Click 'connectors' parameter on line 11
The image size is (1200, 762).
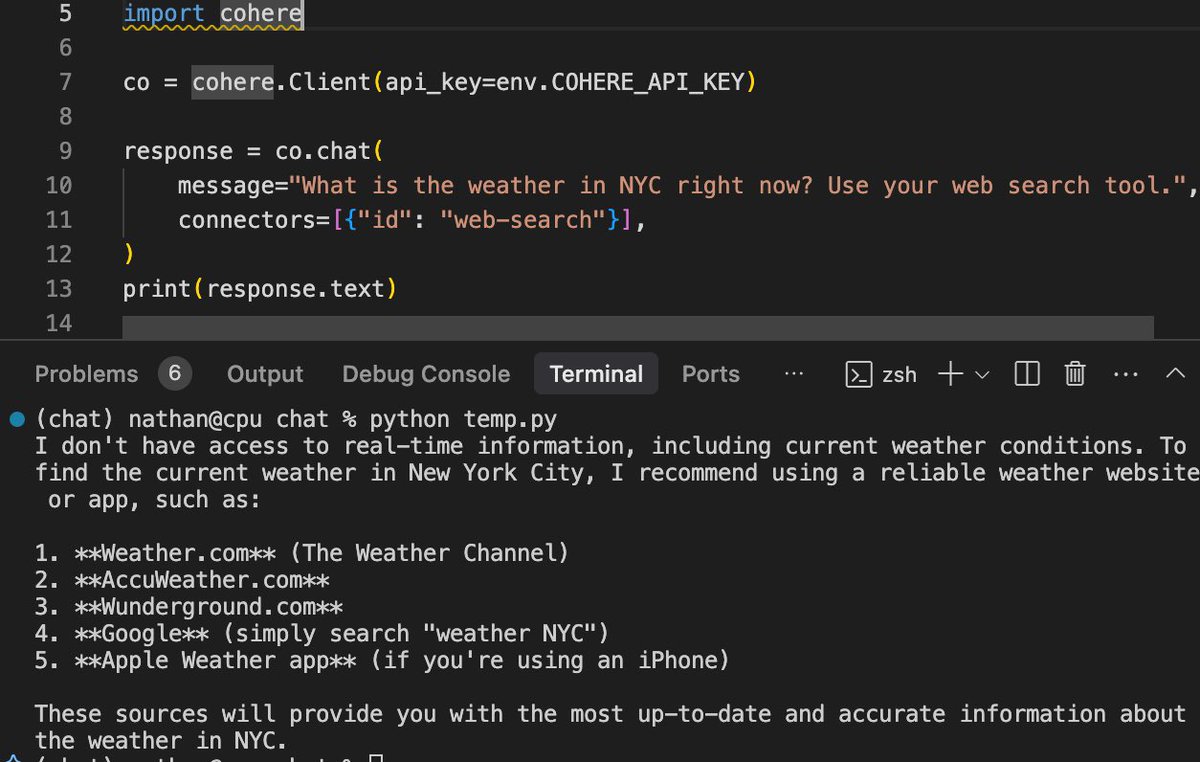(247, 219)
